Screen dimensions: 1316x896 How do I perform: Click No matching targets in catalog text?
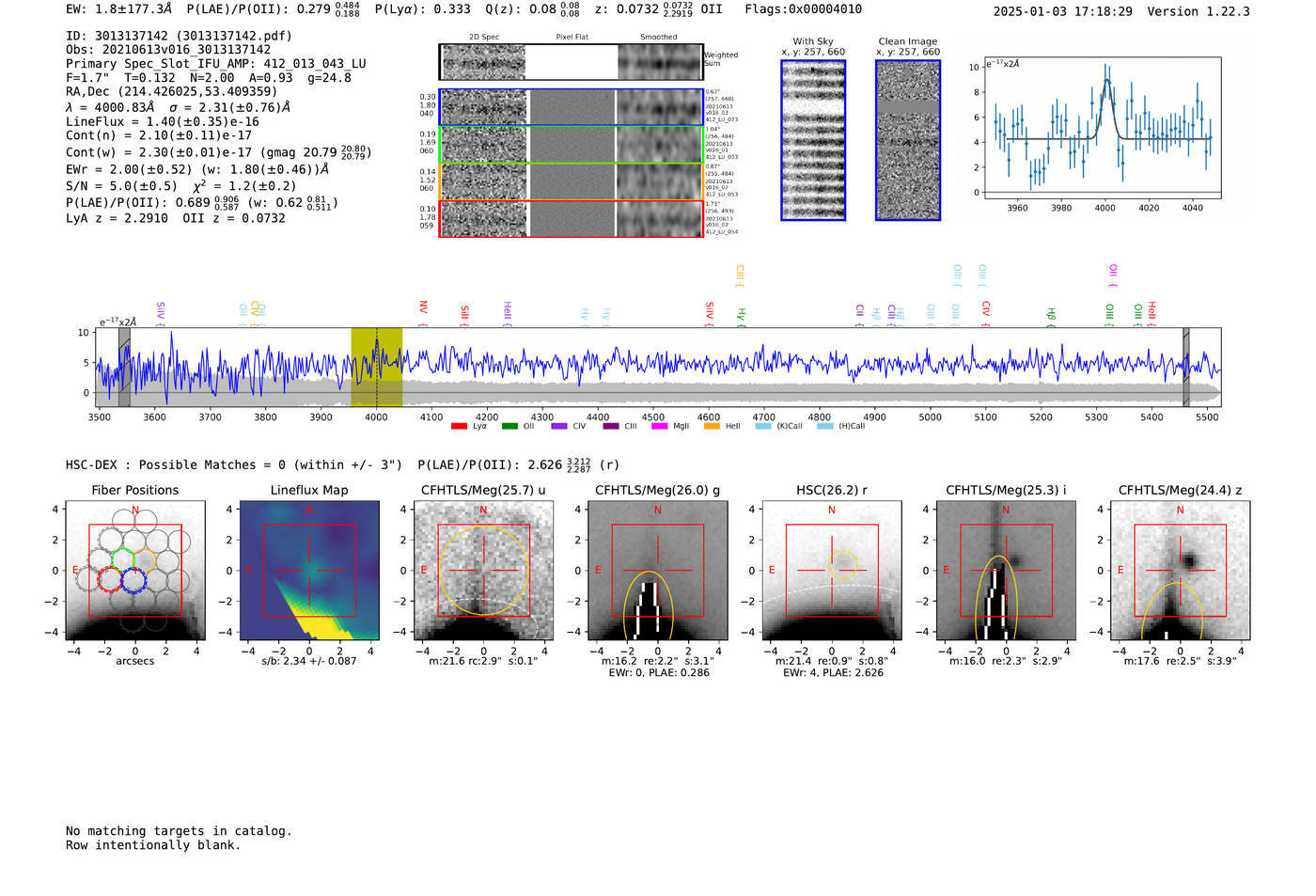(x=179, y=831)
